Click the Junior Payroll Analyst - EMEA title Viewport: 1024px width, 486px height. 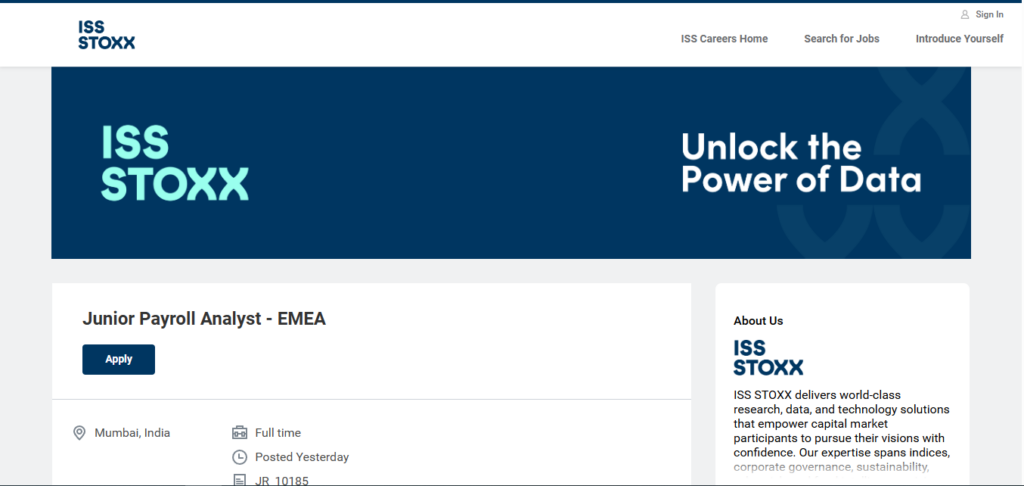point(204,319)
